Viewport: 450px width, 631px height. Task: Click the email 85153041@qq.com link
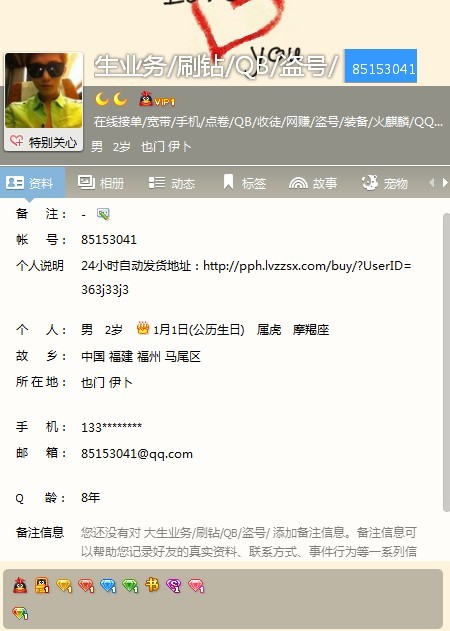137,454
